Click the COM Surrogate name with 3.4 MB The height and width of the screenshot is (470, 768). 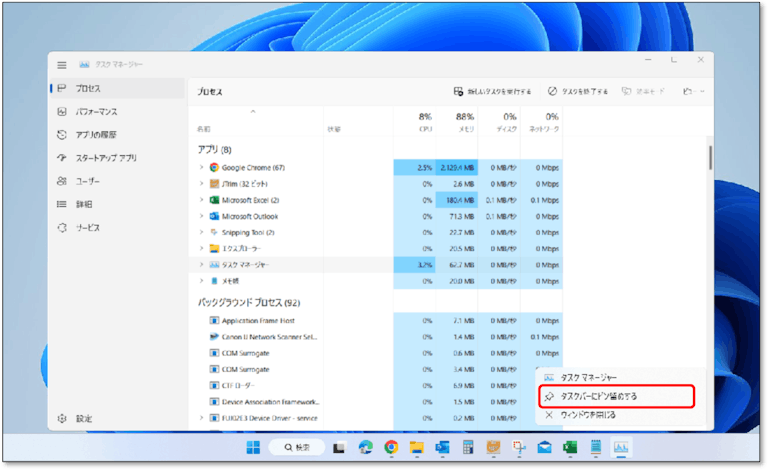245,369
